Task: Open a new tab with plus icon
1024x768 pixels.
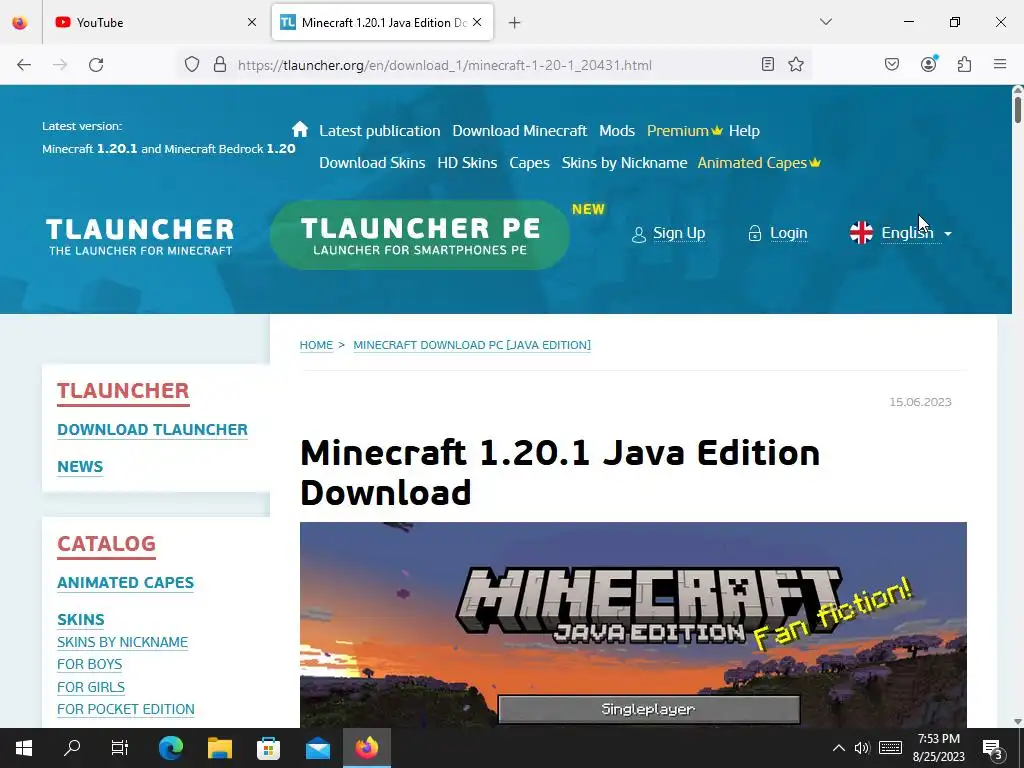Action: (x=515, y=23)
